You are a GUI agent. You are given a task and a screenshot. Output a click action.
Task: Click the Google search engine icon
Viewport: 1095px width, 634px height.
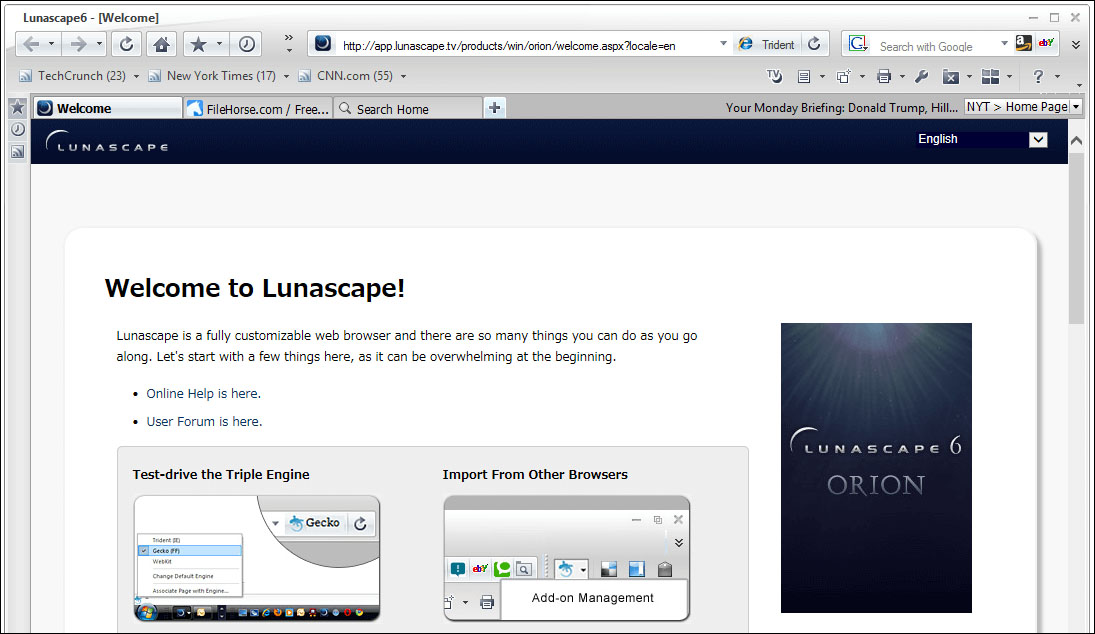point(858,45)
